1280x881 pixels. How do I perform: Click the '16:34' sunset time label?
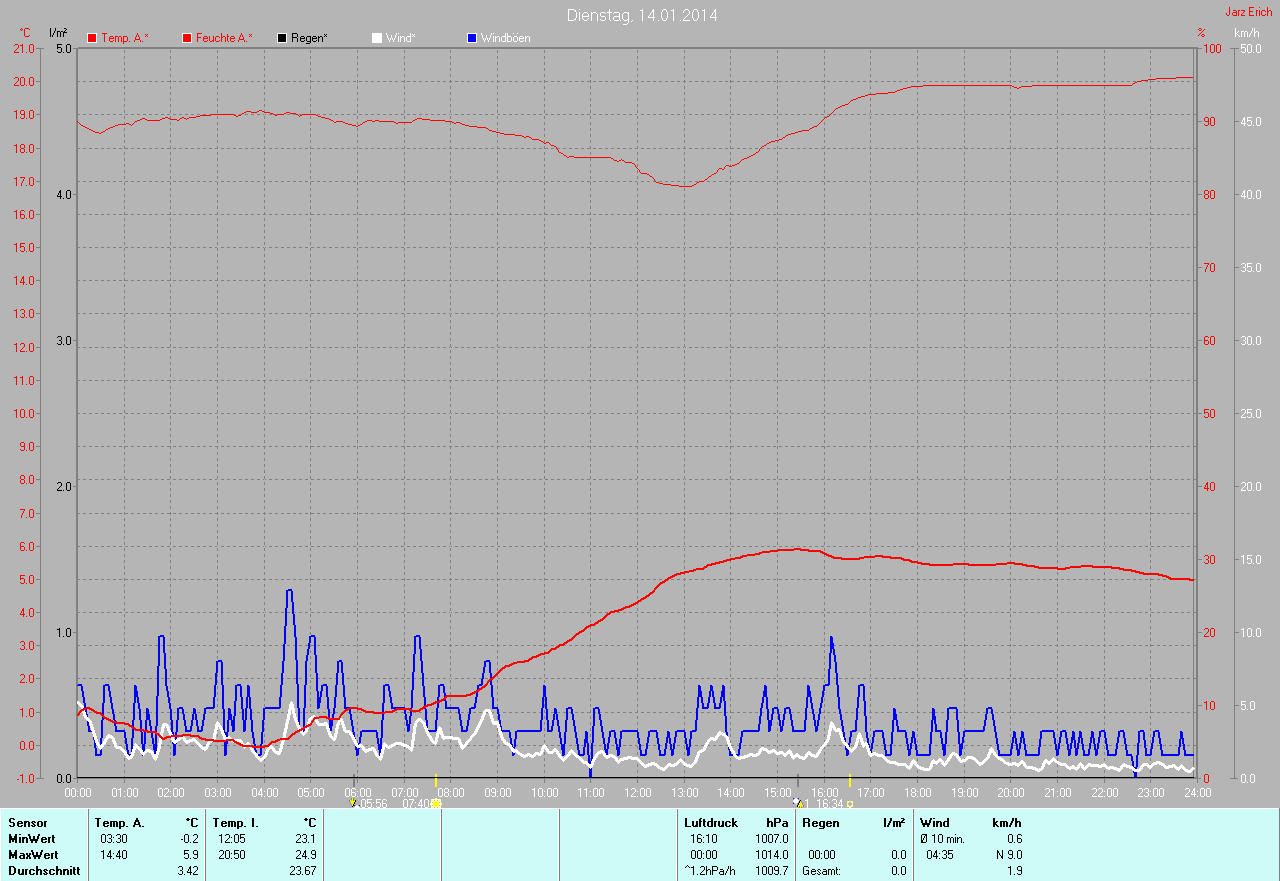point(829,803)
